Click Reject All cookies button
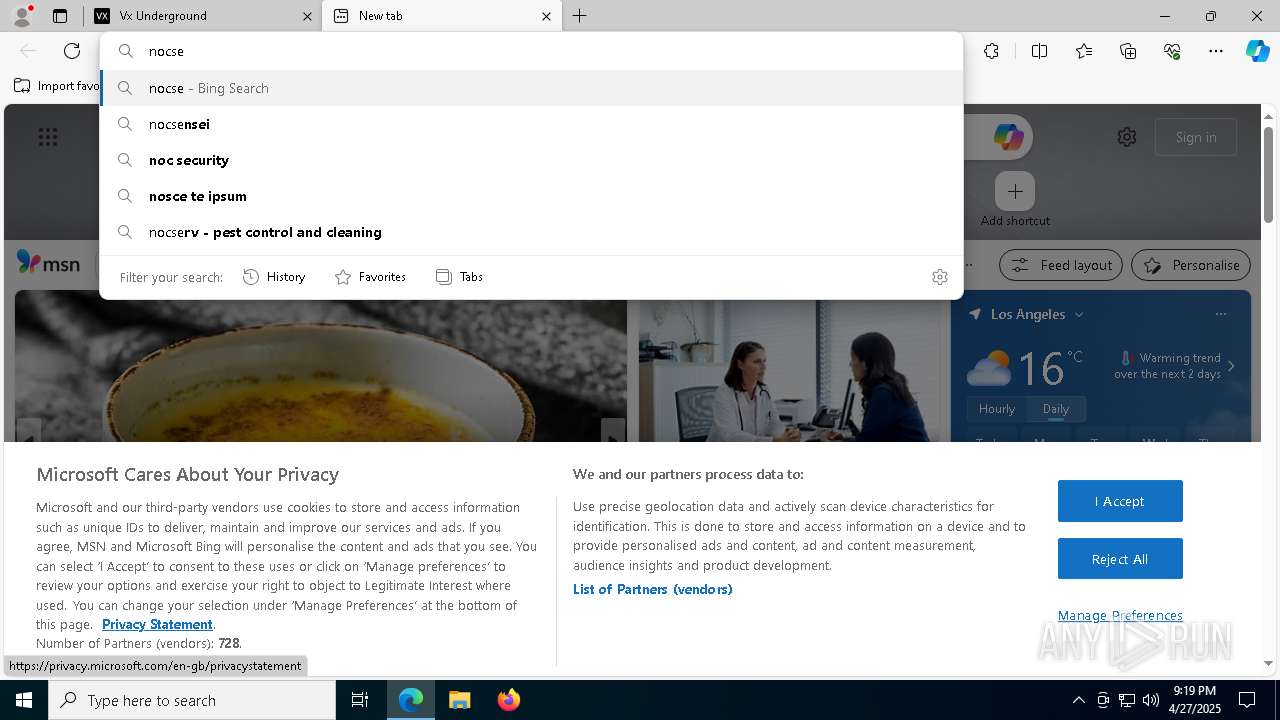This screenshot has width=1280, height=720. 1120,559
